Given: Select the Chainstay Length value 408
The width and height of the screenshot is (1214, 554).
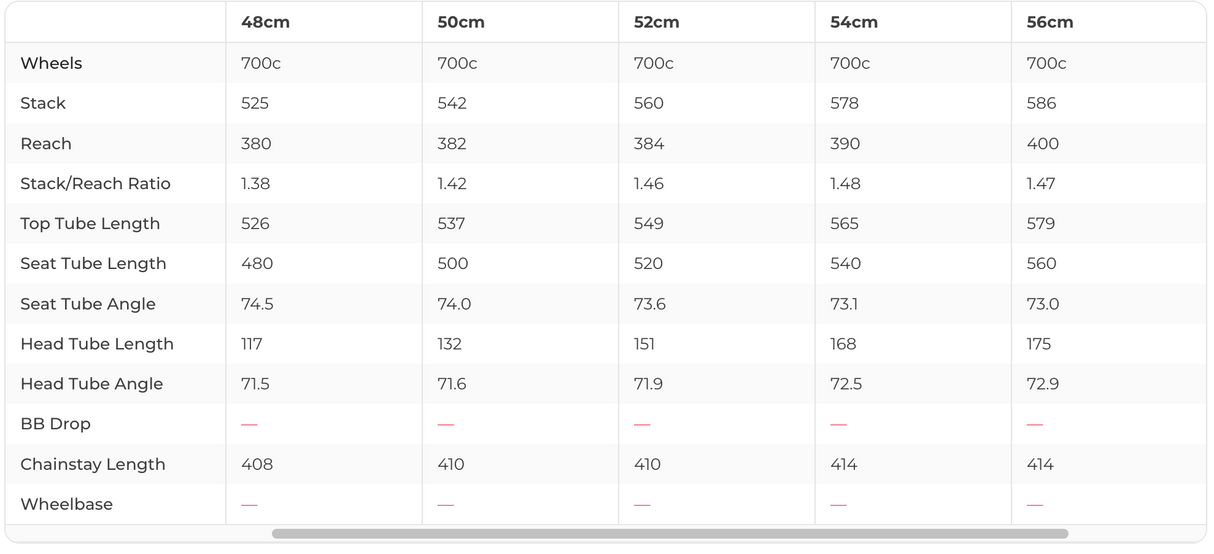Looking at the screenshot, I should [x=257, y=464].
